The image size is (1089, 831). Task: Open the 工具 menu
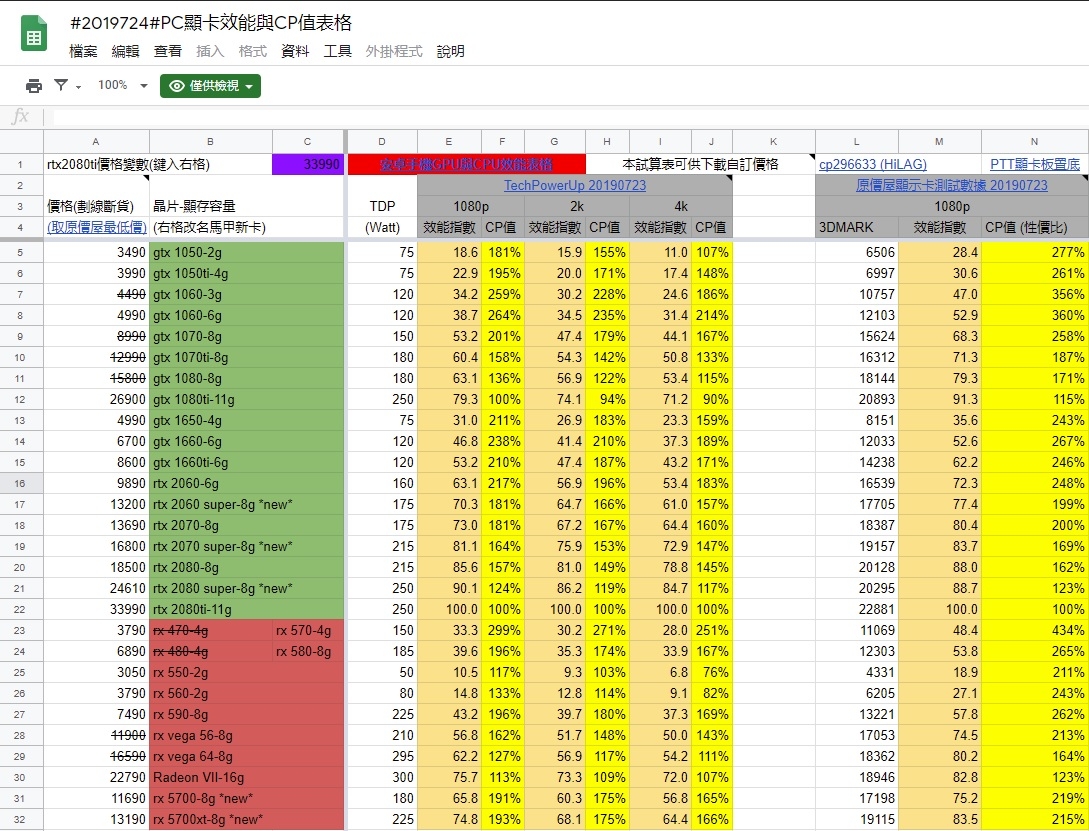[x=338, y=51]
